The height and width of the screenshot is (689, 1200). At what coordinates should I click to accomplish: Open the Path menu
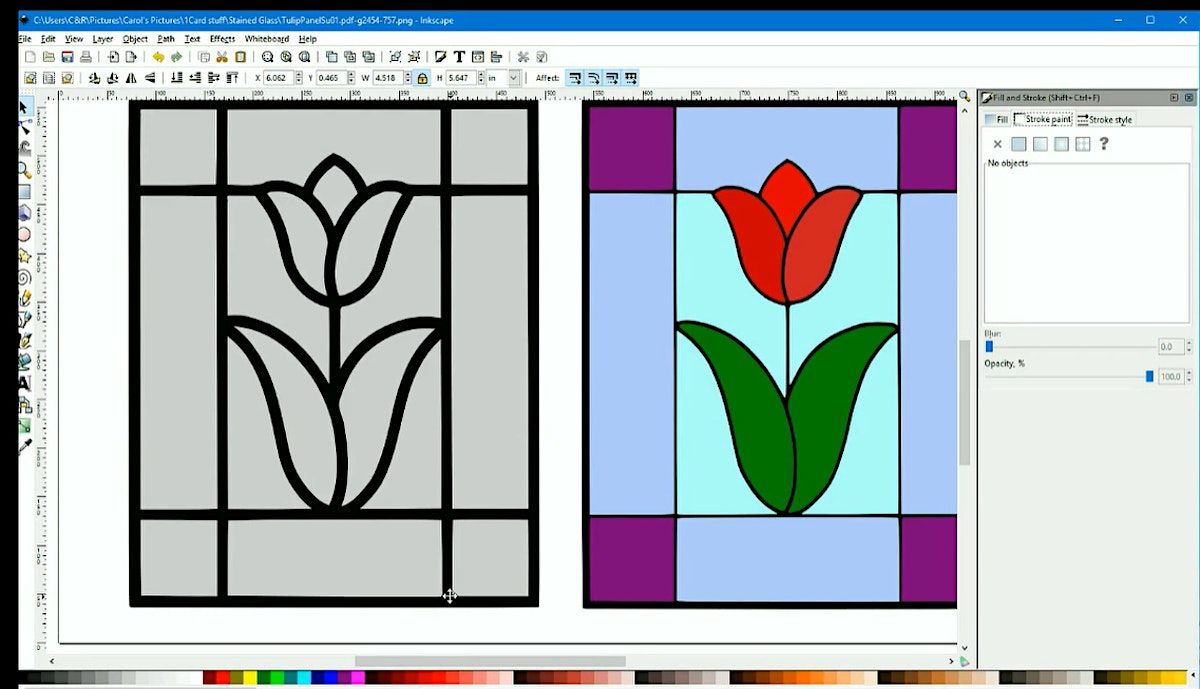pyautogui.click(x=166, y=39)
